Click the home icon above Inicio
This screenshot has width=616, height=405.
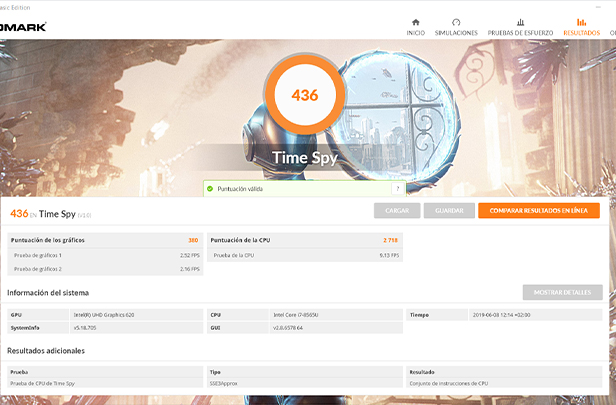click(416, 22)
